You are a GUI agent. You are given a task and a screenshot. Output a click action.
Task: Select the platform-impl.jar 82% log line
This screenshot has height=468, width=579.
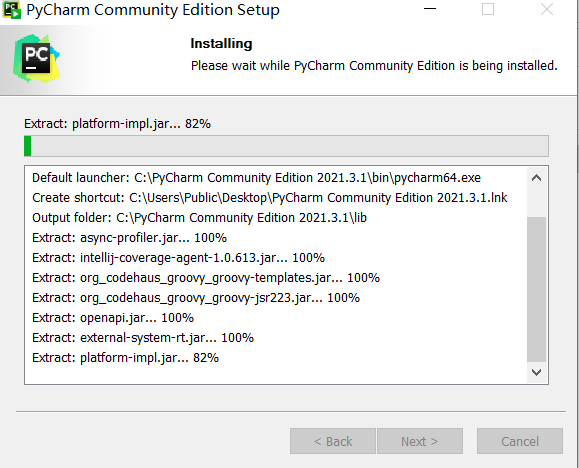pyautogui.click(x=125, y=358)
